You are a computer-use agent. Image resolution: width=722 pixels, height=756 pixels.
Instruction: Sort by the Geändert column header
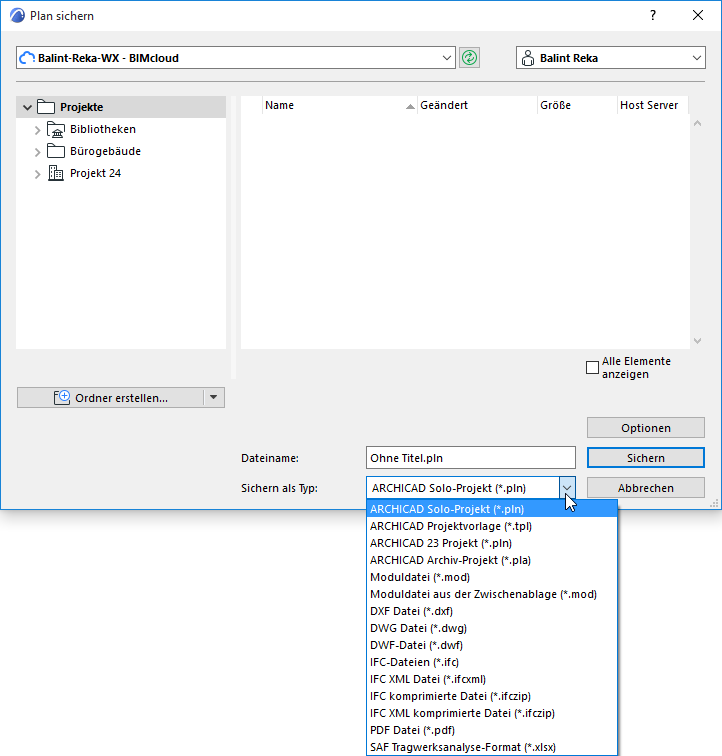(x=477, y=105)
